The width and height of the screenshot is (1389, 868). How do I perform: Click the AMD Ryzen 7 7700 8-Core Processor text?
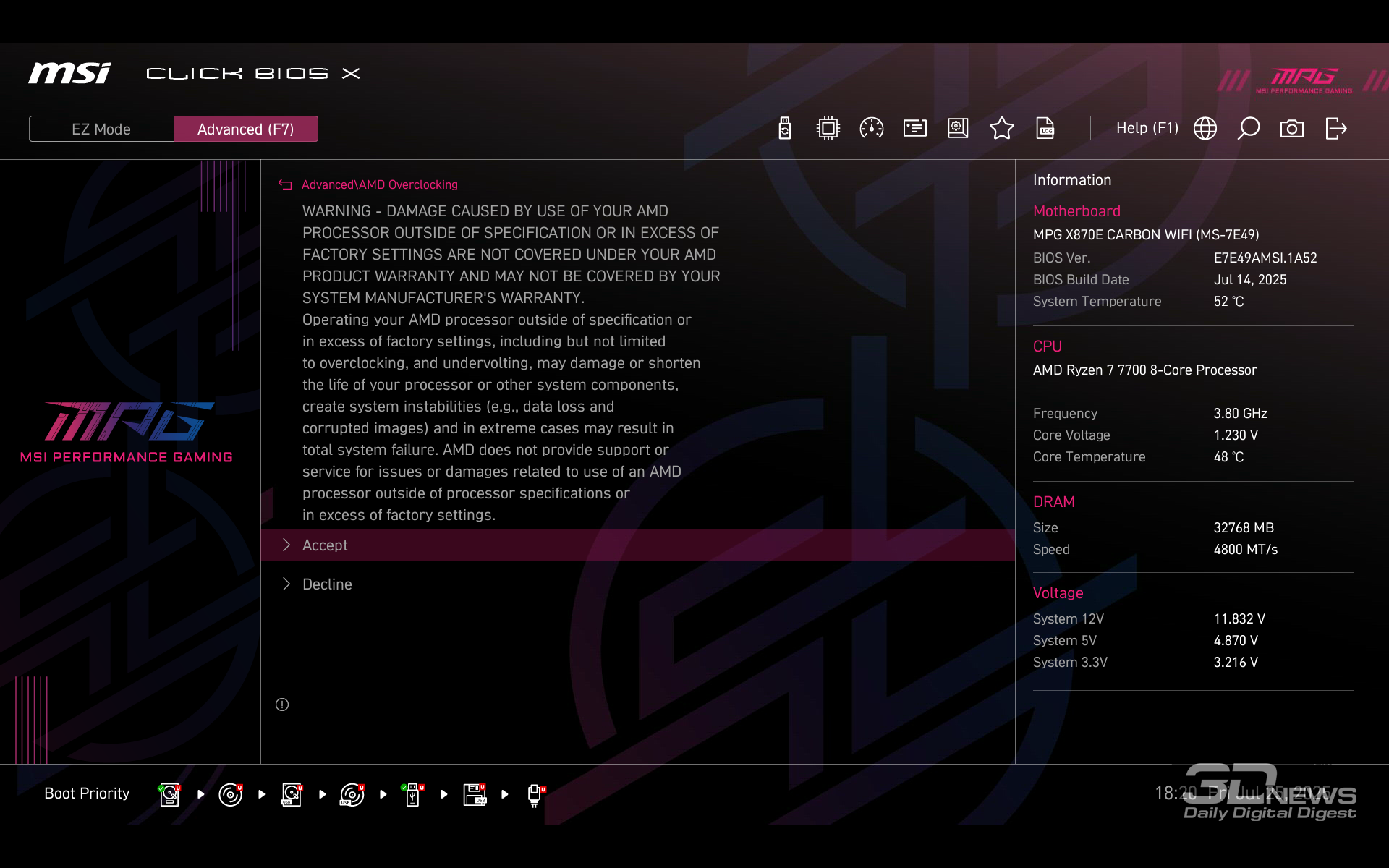1144,370
